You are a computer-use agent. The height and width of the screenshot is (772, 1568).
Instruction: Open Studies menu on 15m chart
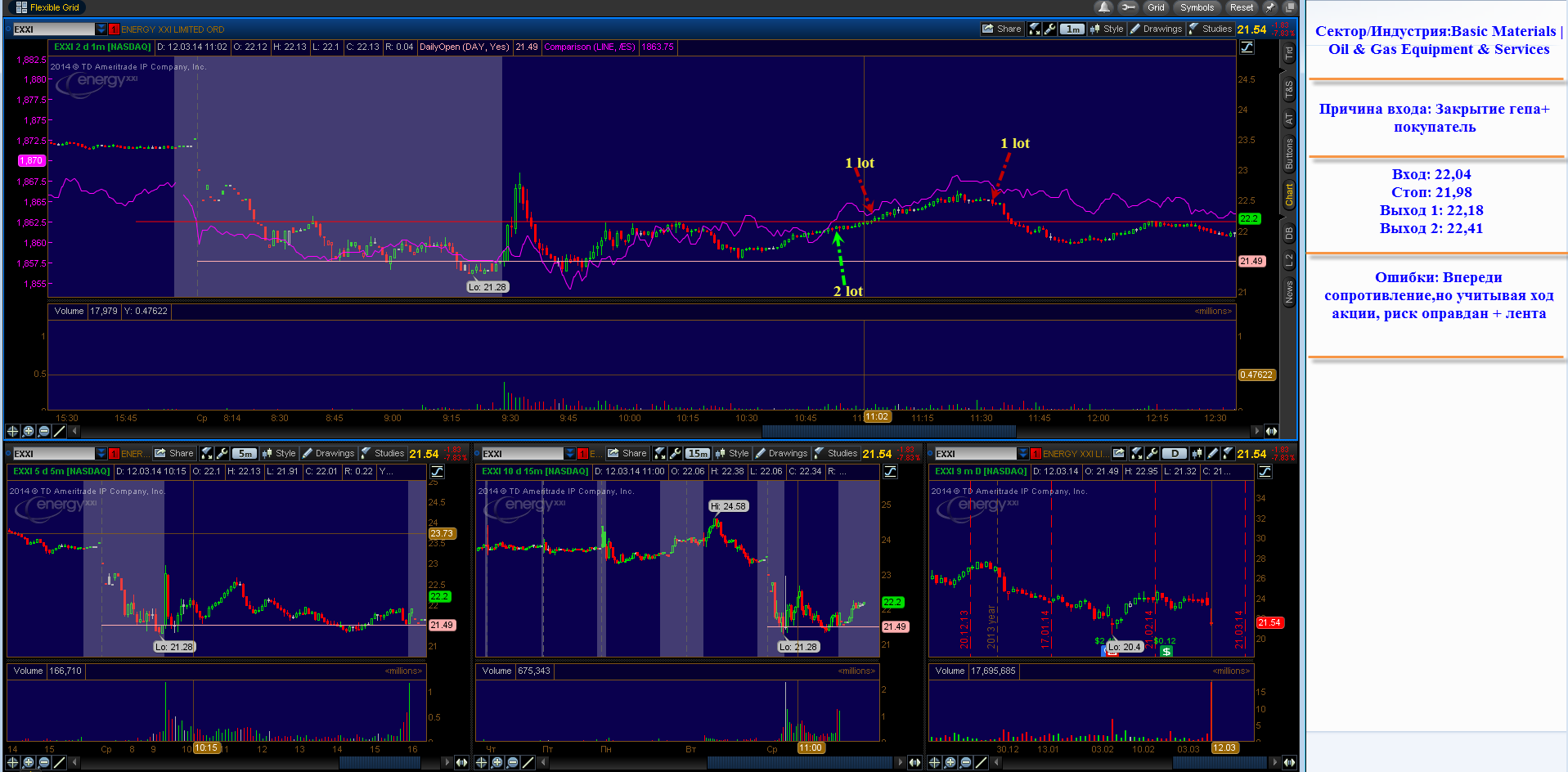(836, 453)
